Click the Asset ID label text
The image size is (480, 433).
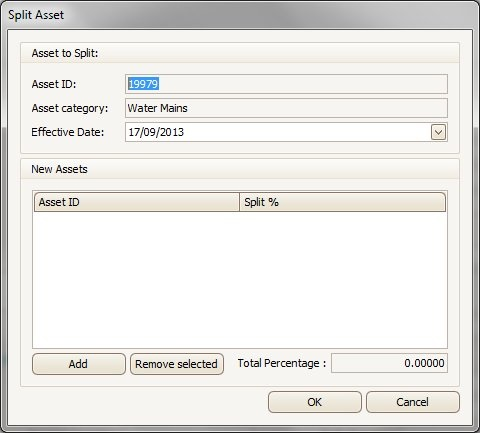pyautogui.click(x=54, y=84)
